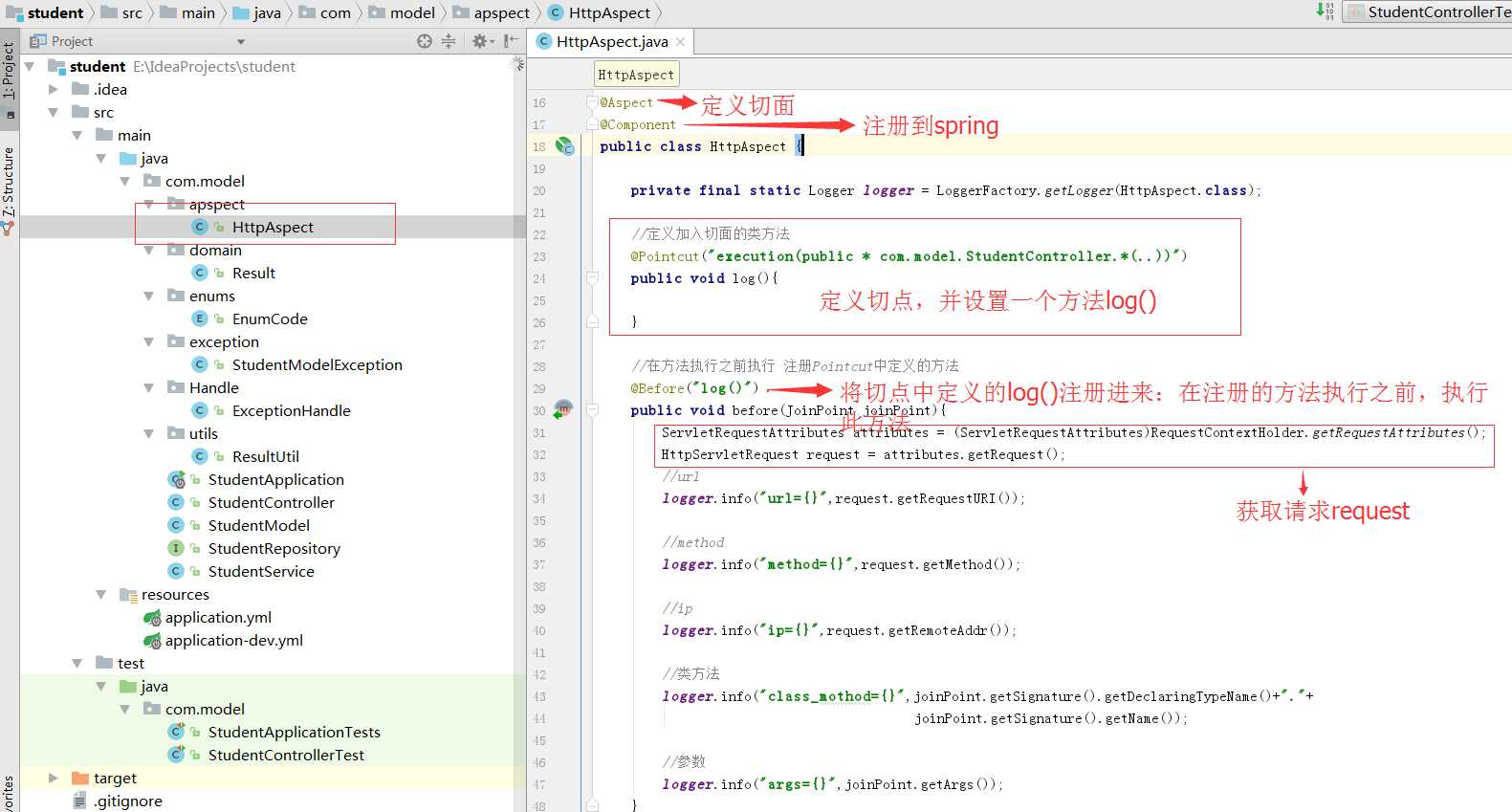1512x812 pixels.
Task: Collapse the enums package
Action: (149, 296)
